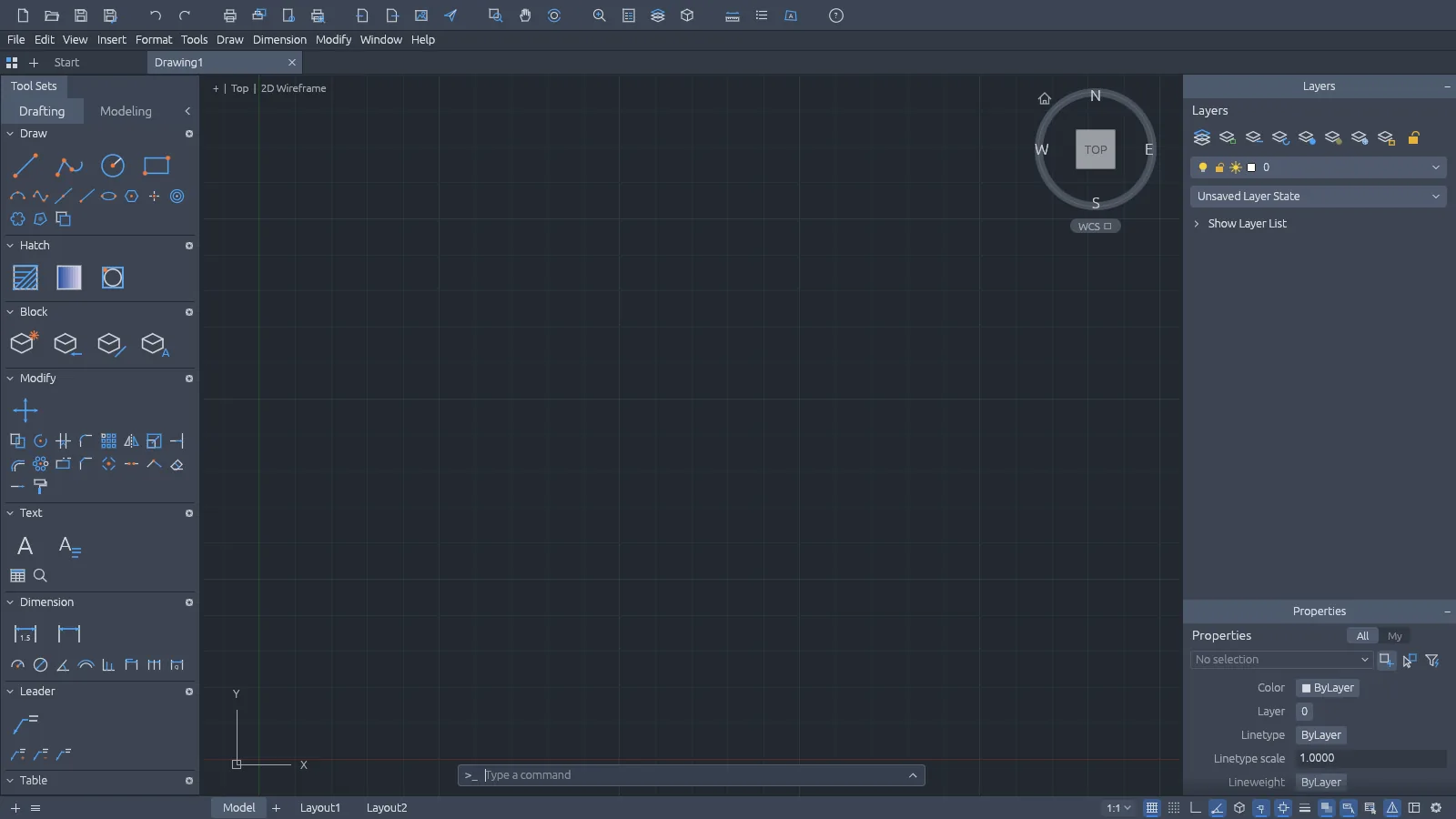Image resolution: width=1456 pixels, height=819 pixels.
Task: Toggle polar tracking in status bar
Action: 1218,808
